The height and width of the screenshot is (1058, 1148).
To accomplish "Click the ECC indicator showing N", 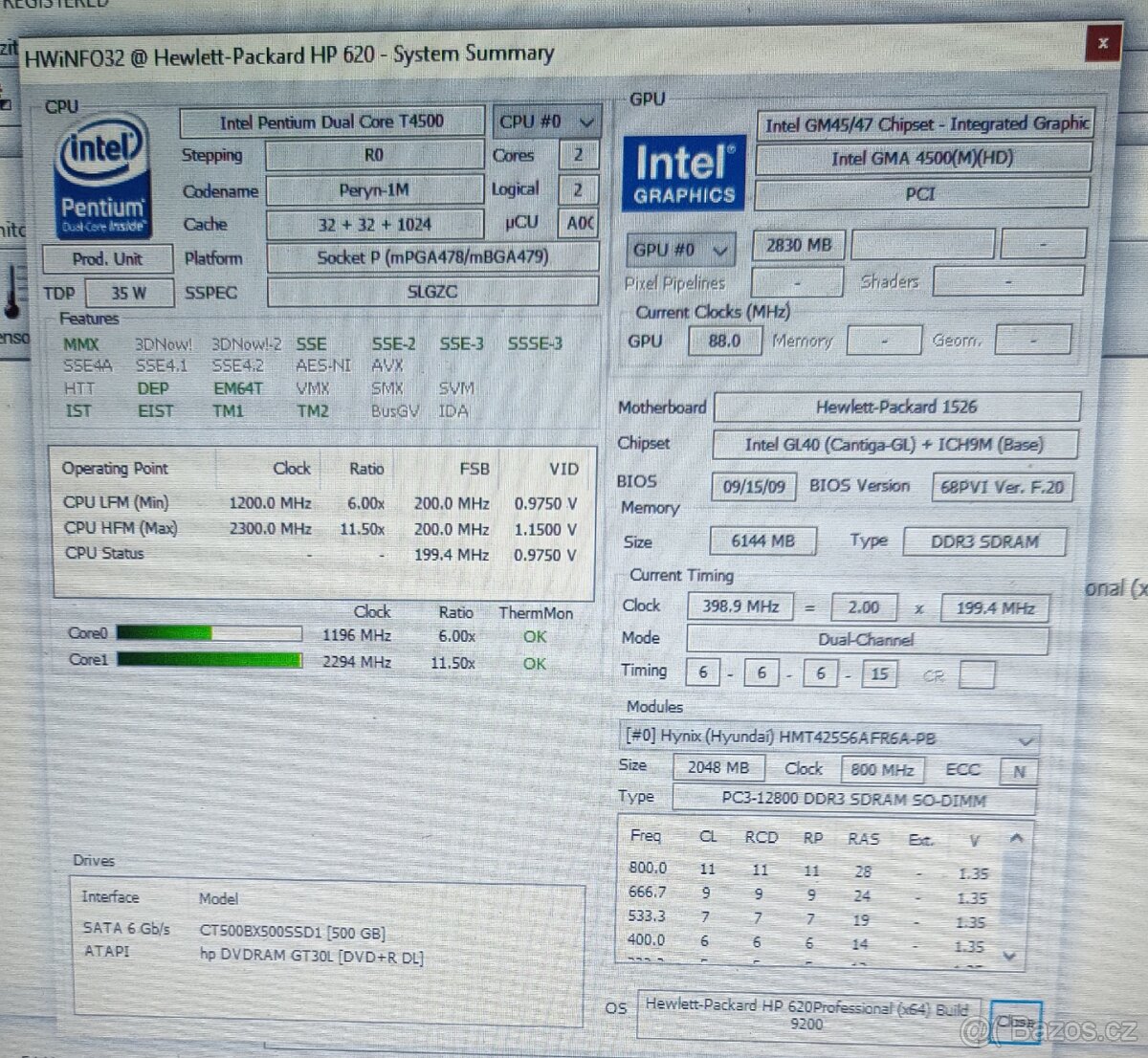I will (1018, 771).
